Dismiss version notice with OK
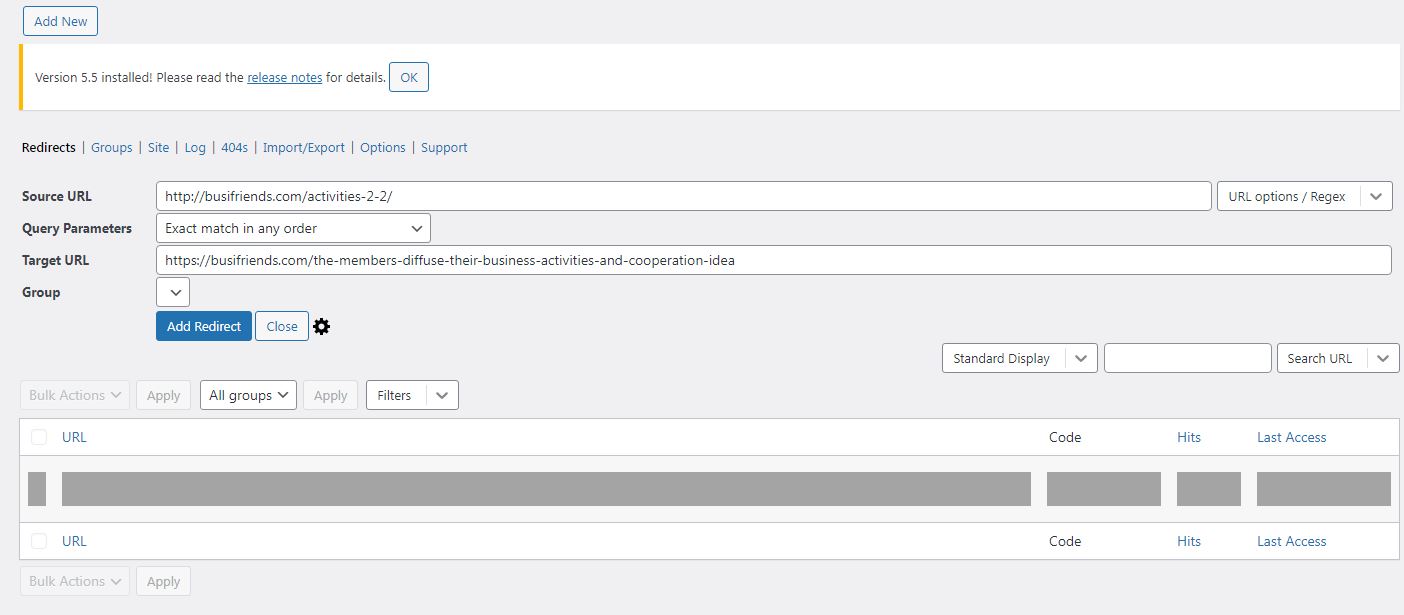Image resolution: width=1404 pixels, height=615 pixels. coord(409,77)
